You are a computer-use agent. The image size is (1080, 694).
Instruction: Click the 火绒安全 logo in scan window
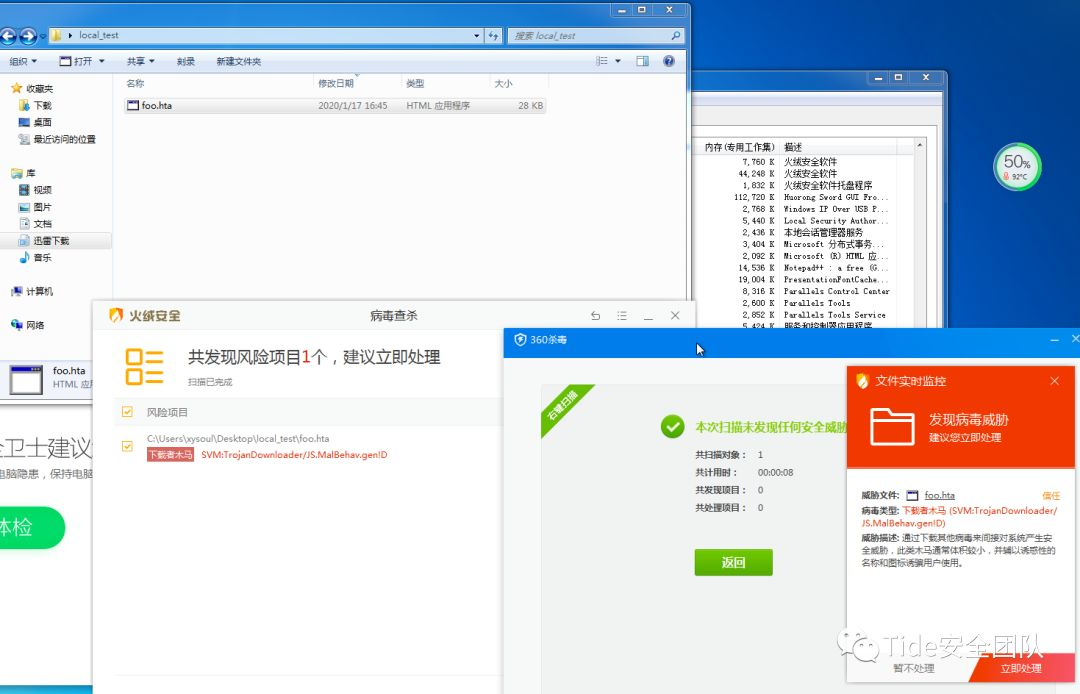[x=145, y=315]
